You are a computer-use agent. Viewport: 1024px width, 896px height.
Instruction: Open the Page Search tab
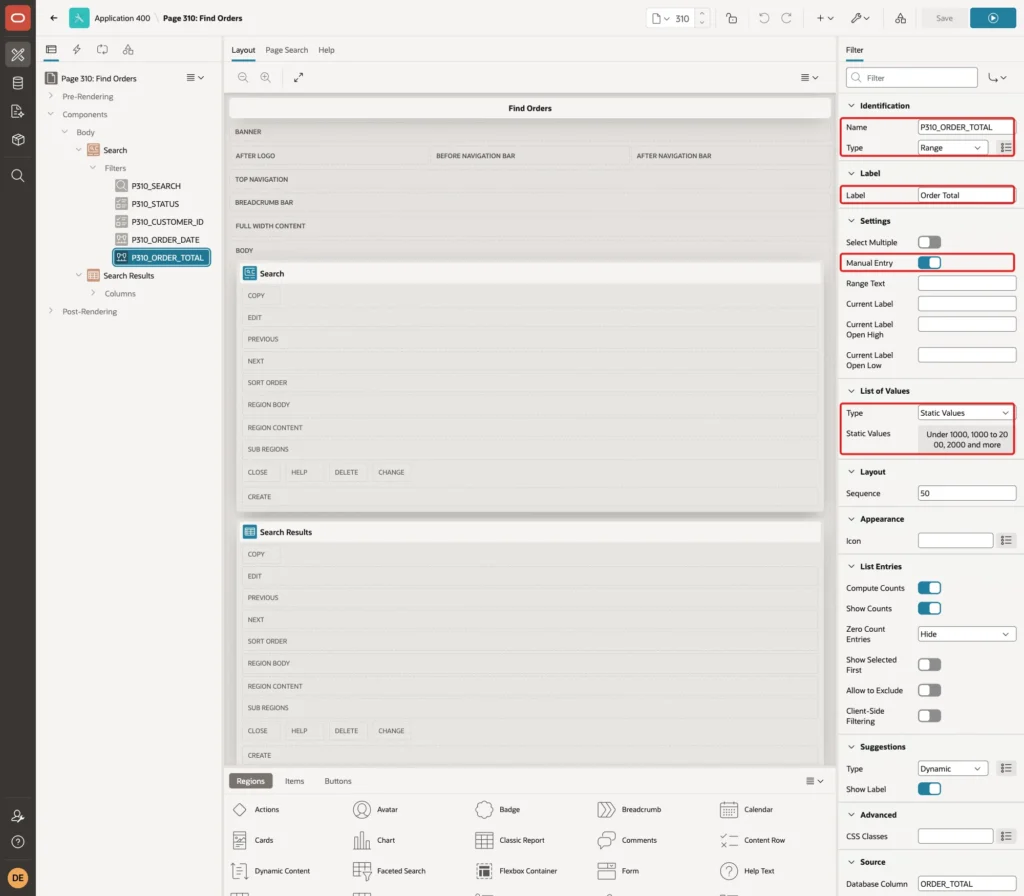point(286,50)
